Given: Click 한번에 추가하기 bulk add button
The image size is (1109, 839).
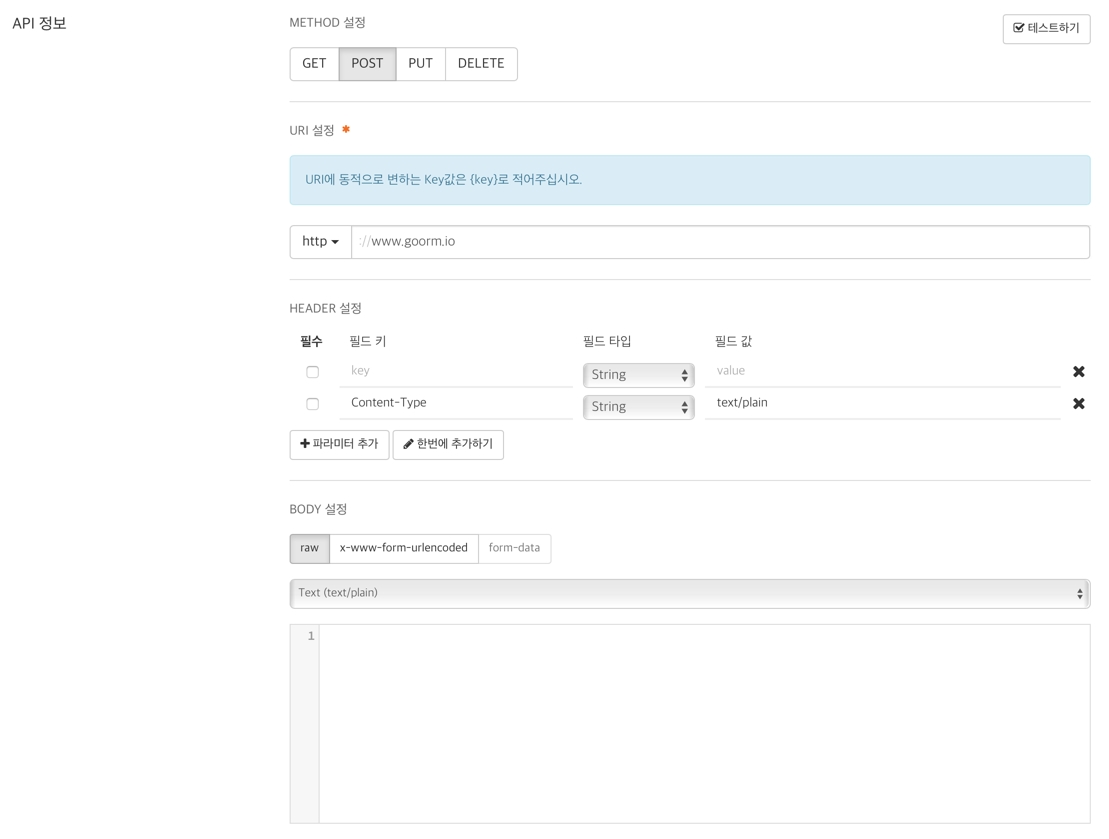Looking at the screenshot, I should coord(448,445).
